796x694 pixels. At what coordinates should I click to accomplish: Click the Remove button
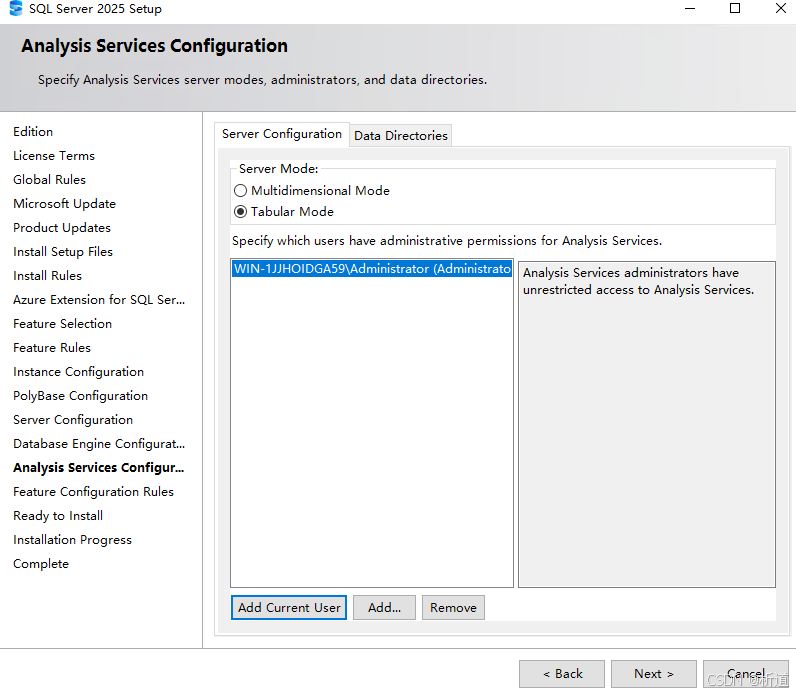point(453,607)
